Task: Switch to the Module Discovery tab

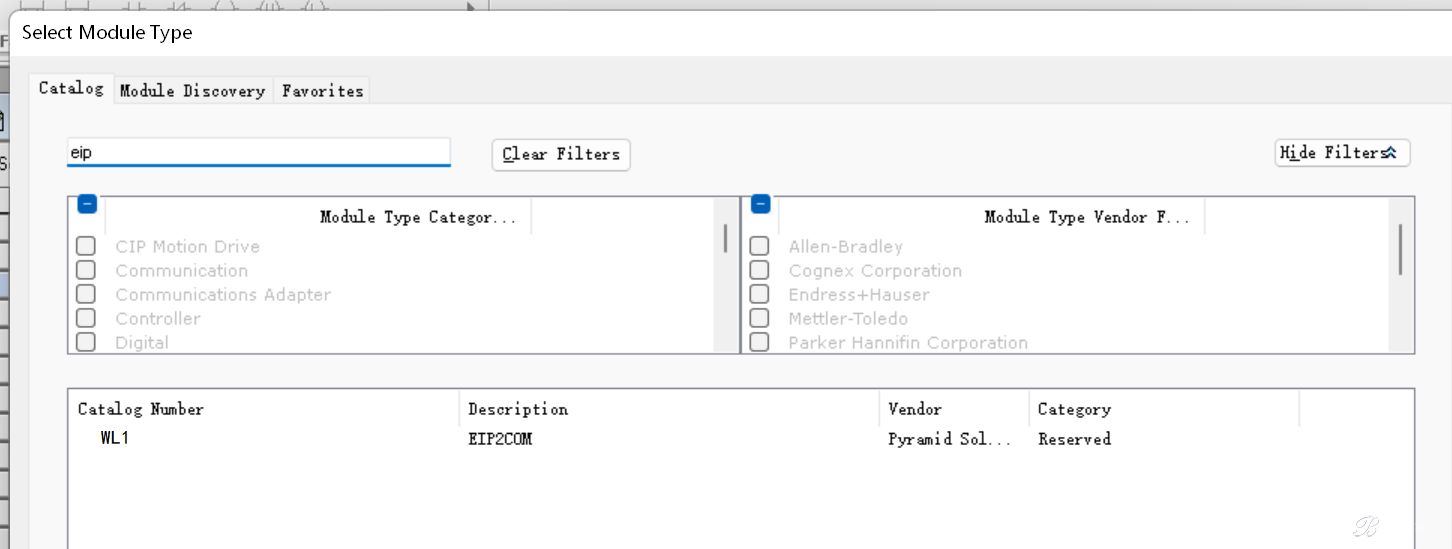Action: coord(192,90)
